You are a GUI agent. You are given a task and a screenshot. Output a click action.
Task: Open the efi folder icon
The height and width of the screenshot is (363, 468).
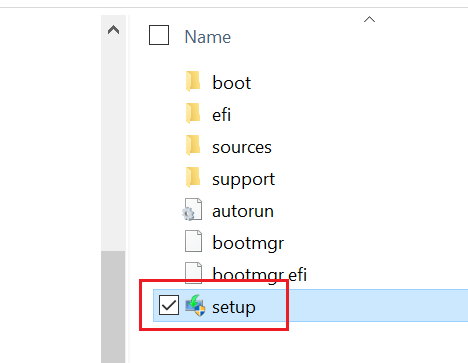pyautogui.click(x=193, y=113)
